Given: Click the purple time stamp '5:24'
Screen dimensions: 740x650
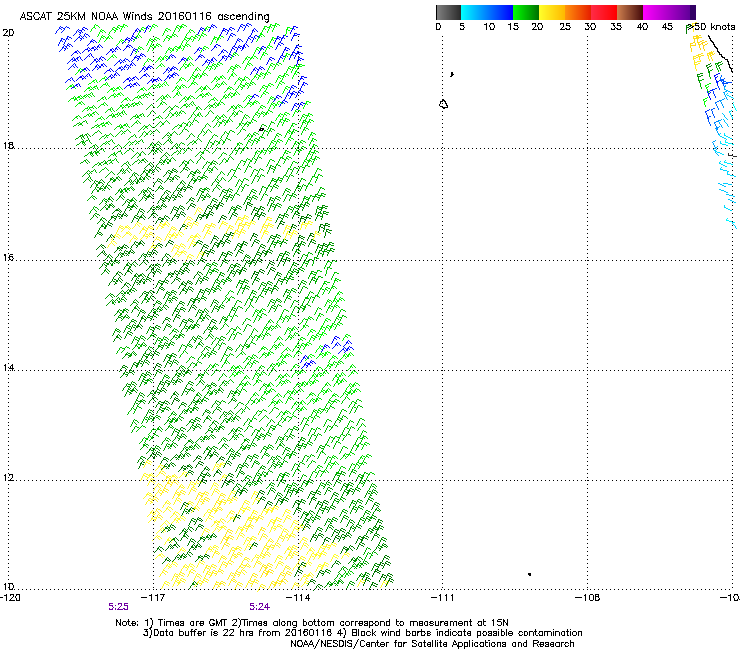Looking at the screenshot, I should 260,607.
